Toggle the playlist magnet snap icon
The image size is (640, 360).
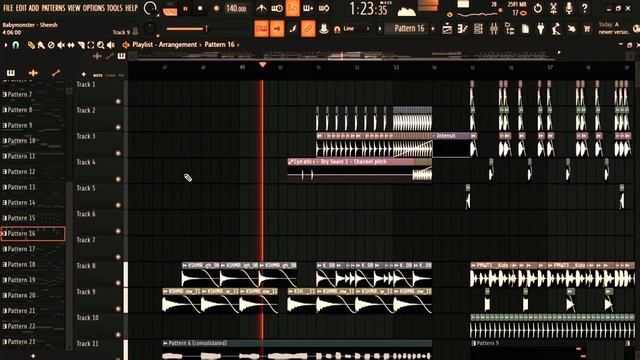click(16, 45)
